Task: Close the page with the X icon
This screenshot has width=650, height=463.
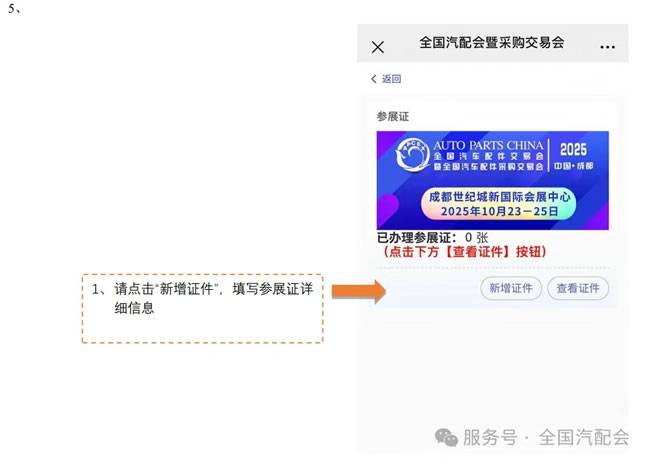Action: click(x=378, y=47)
